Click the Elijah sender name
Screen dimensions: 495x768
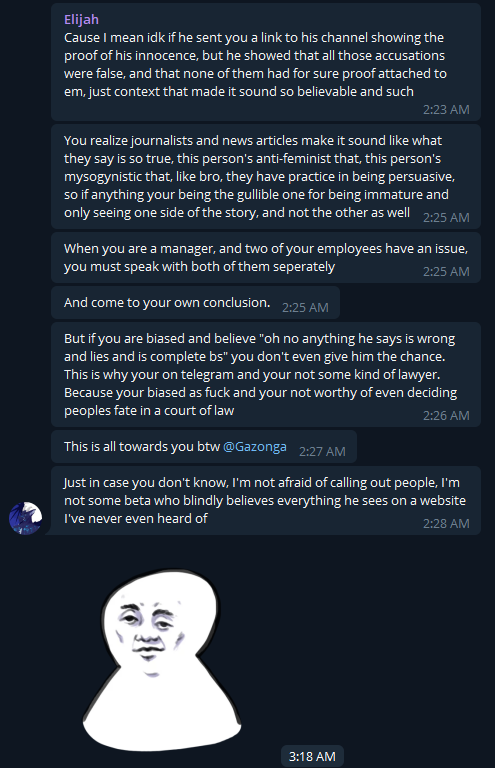tap(81, 20)
